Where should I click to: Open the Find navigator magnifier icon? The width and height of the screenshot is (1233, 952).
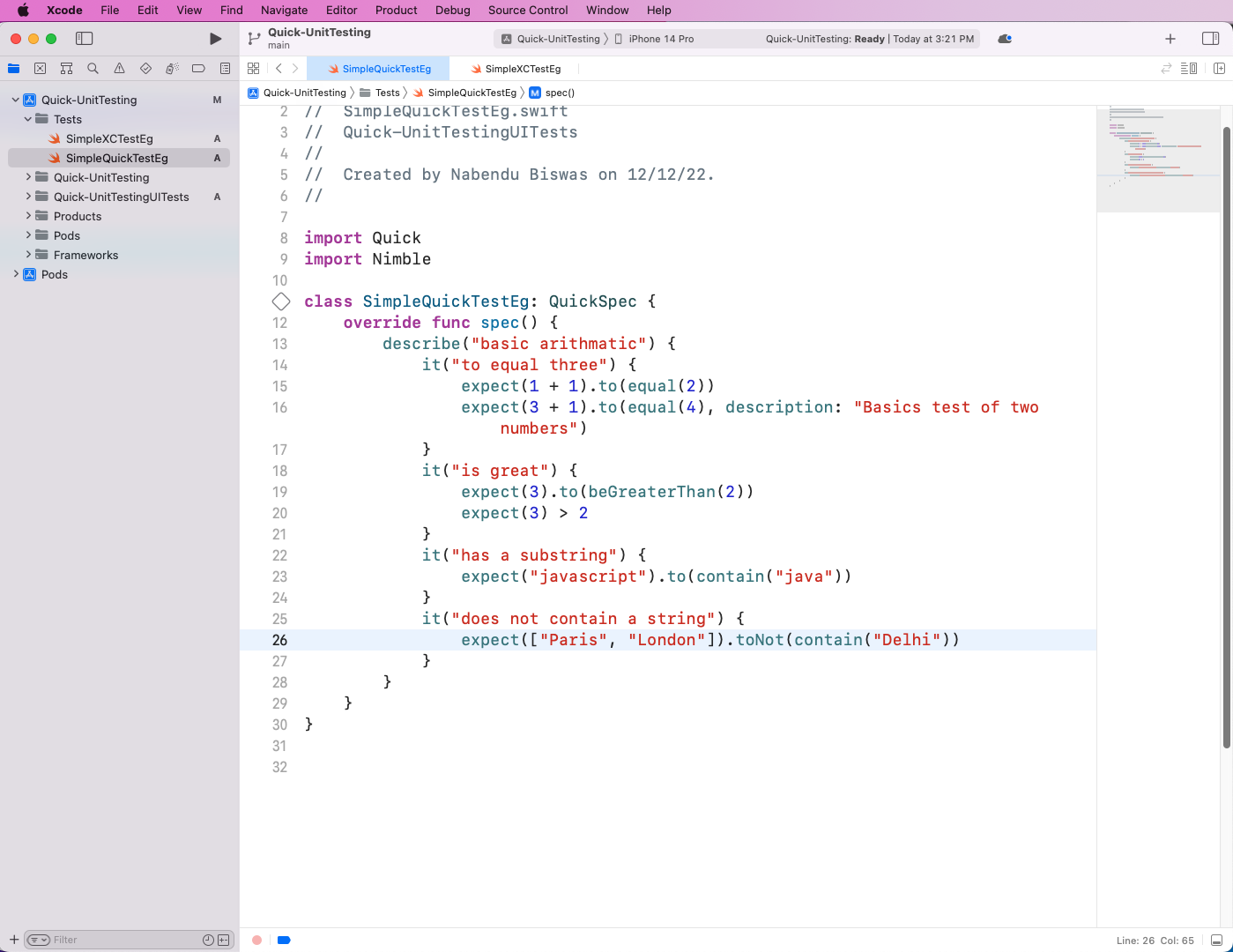pos(93,69)
